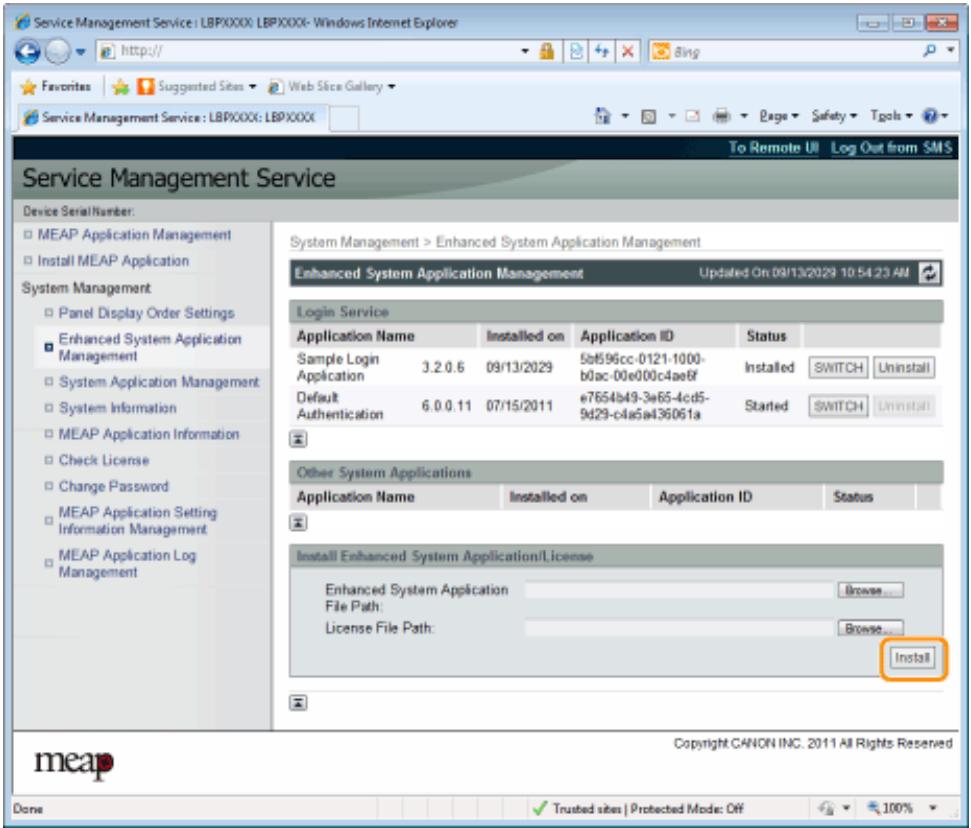This screenshot has width=971, height=828.
Task: Expand the Web Slice Gallery dropdown
Action: [x=391, y=87]
